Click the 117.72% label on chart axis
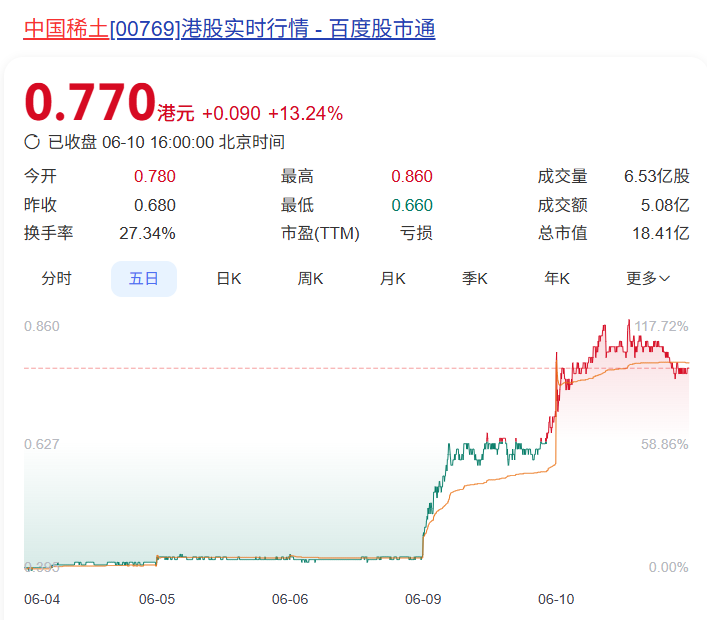 tap(661, 326)
